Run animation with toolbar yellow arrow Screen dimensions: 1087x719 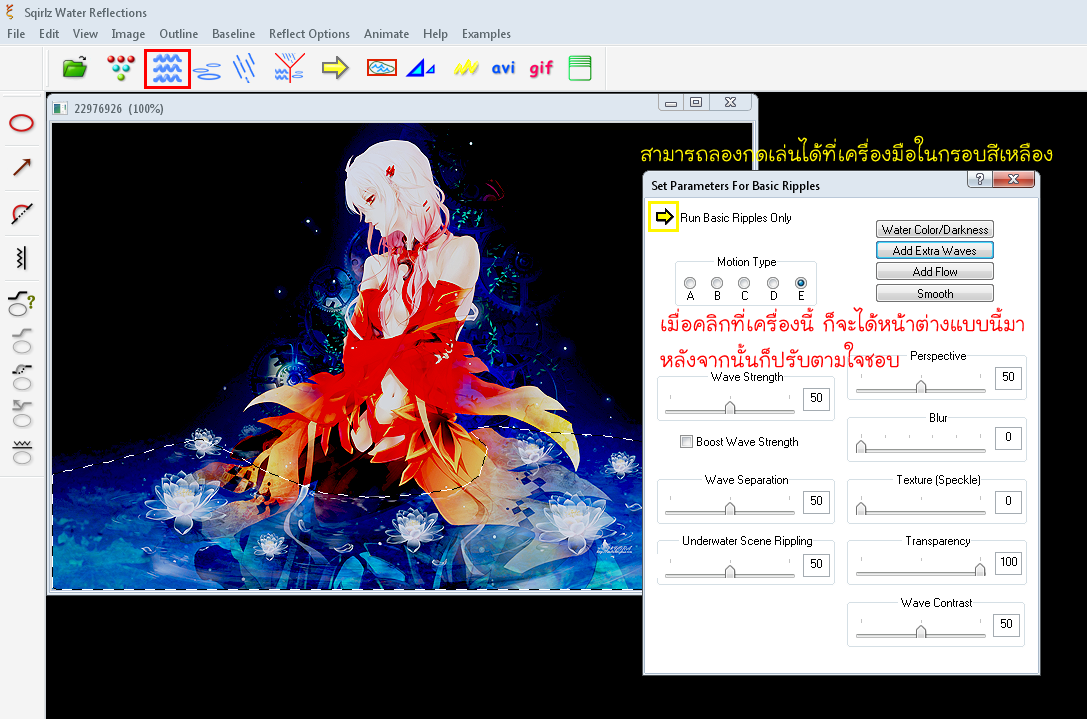335,68
